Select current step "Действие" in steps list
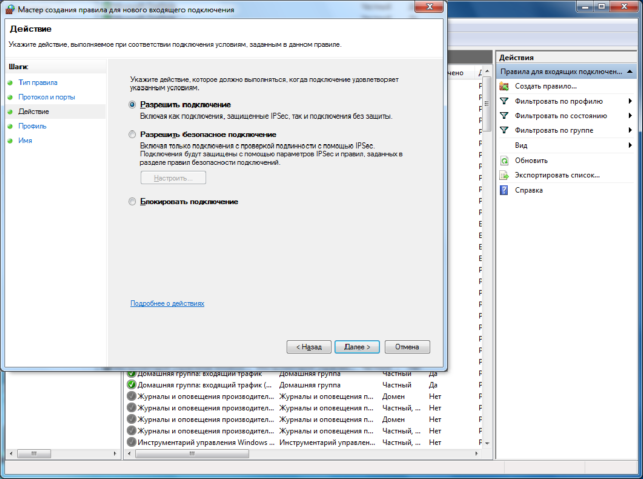 34,112
